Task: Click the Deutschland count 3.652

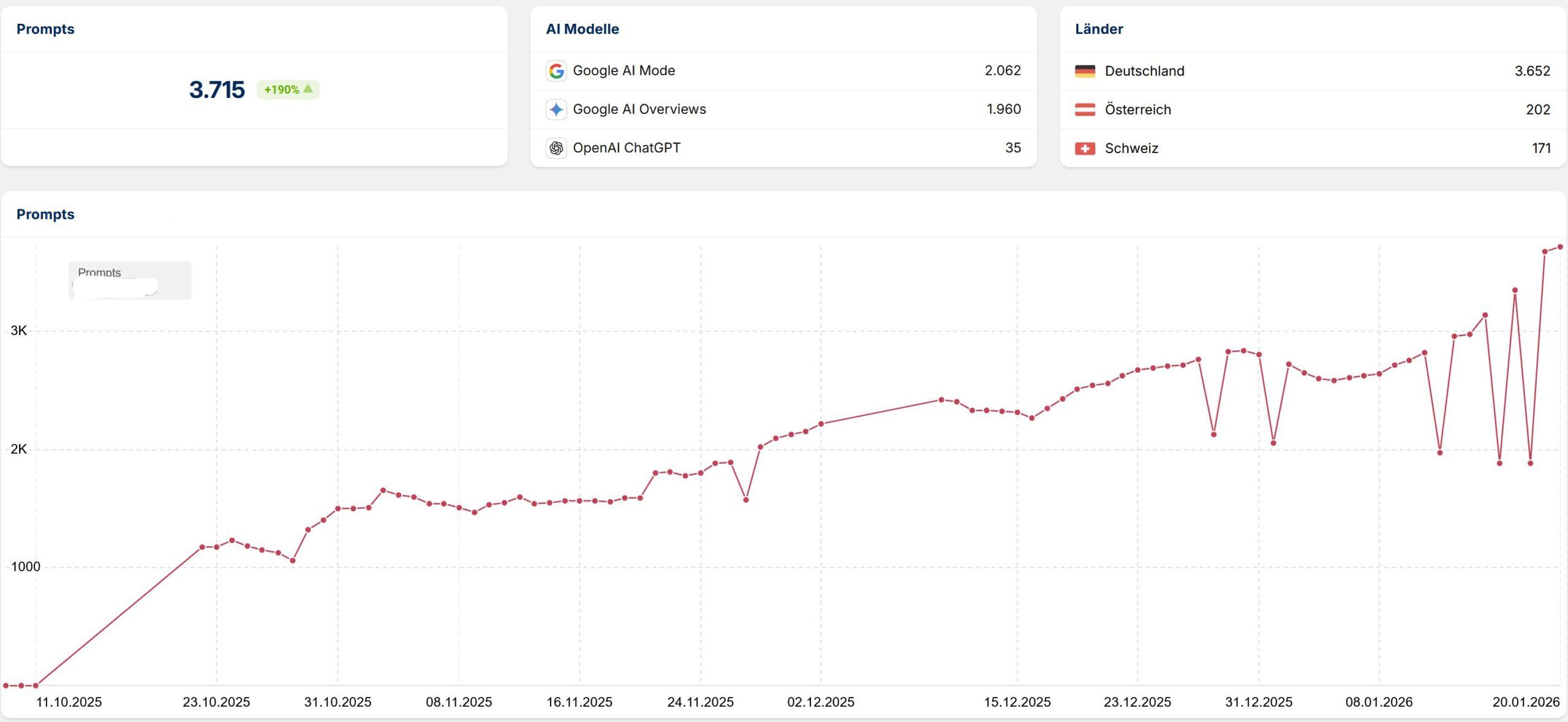Action: click(1532, 71)
